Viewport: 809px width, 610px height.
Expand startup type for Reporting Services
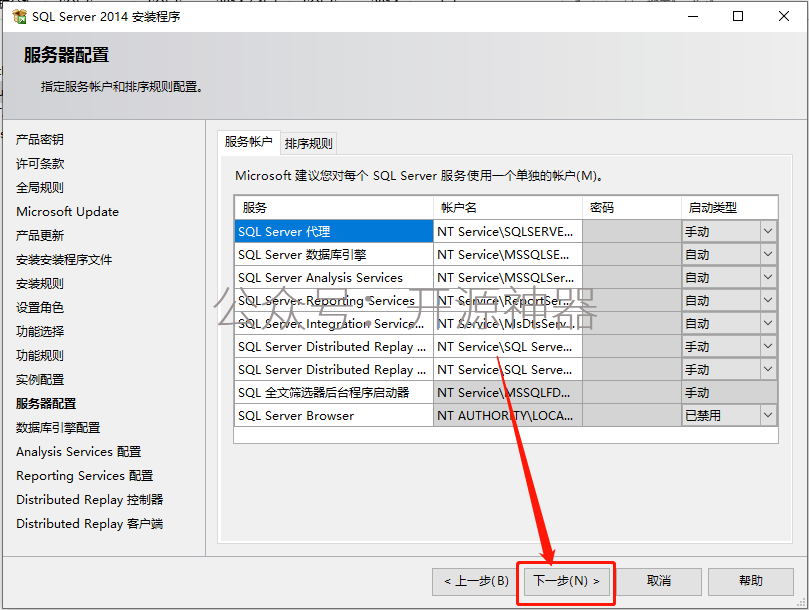point(768,300)
